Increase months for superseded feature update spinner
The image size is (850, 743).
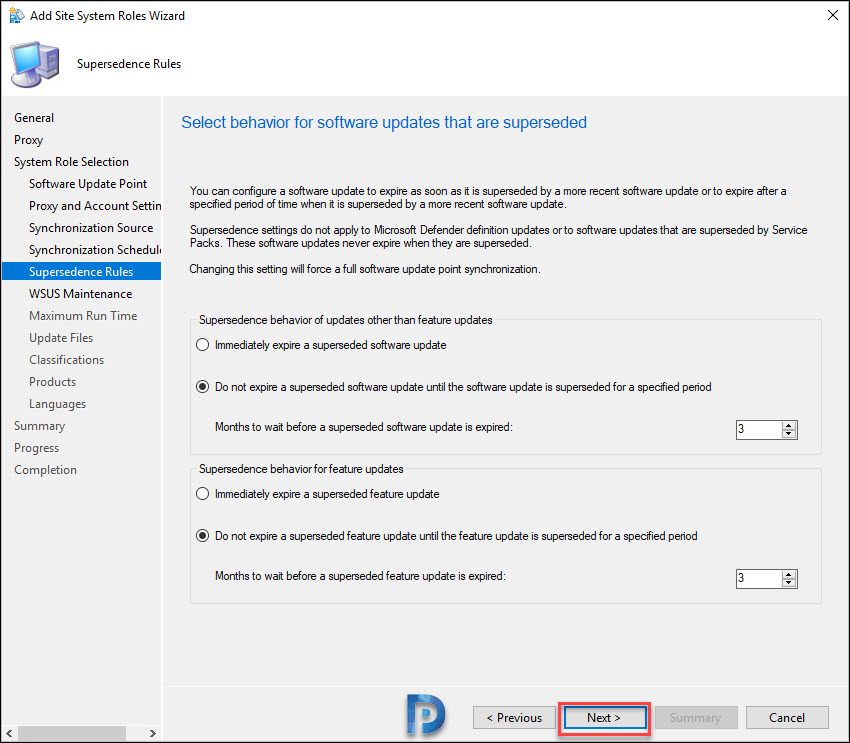click(x=789, y=574)
